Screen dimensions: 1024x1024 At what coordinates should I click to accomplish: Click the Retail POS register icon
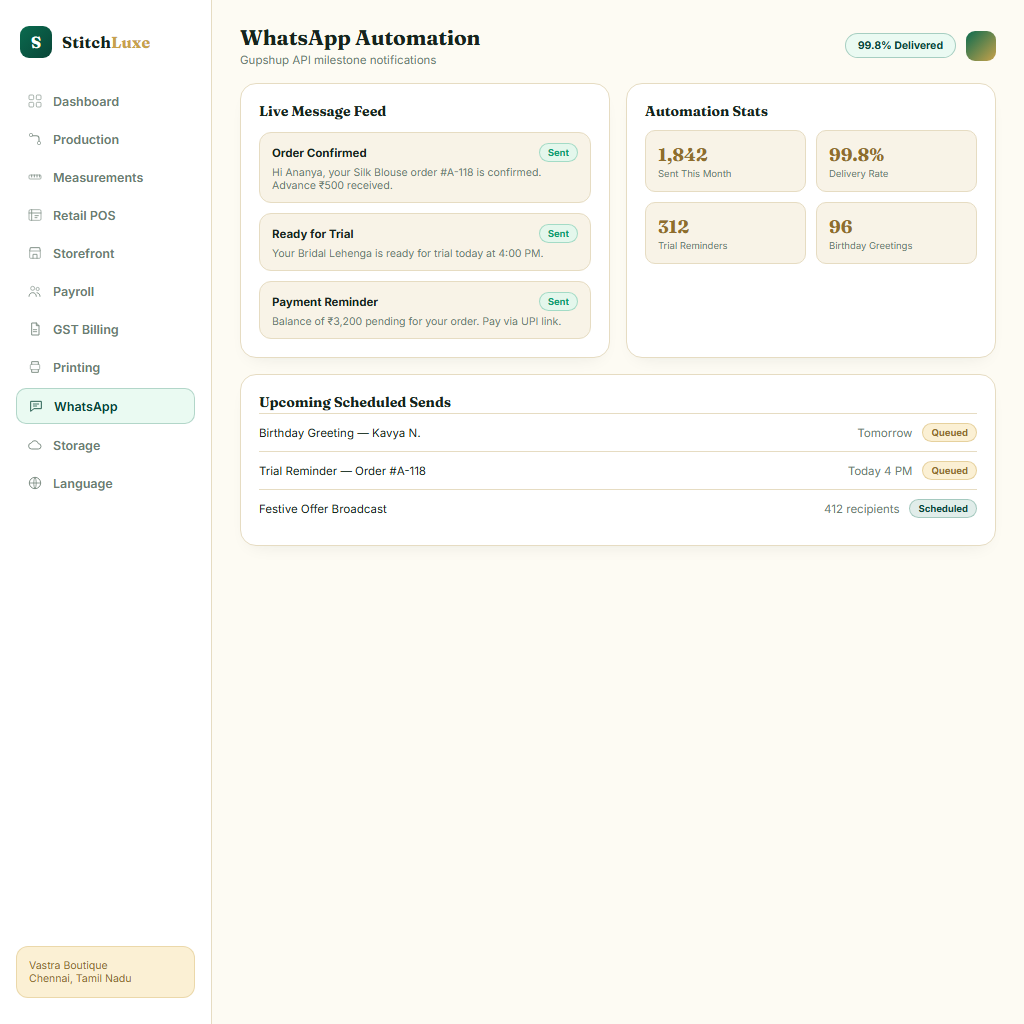point(35,215)
